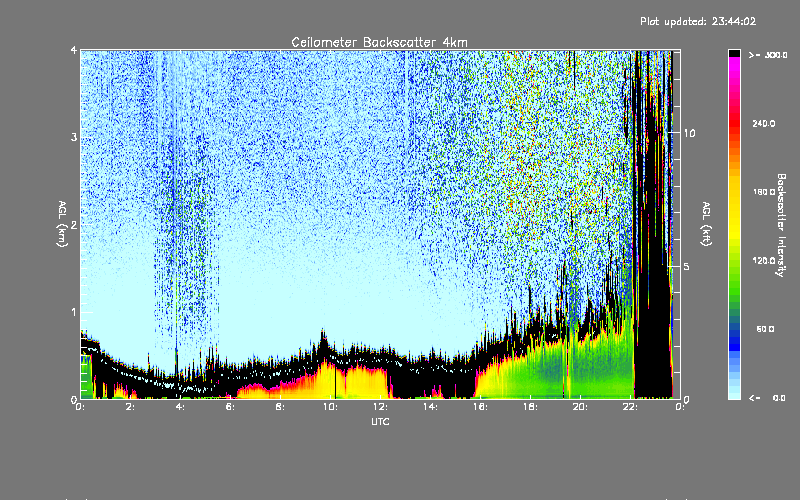Click the 4 km tick label on left axis
Image resolution: width=800 pixels, height=500 pixels.
pyautogui.click(x=74, y=51)
